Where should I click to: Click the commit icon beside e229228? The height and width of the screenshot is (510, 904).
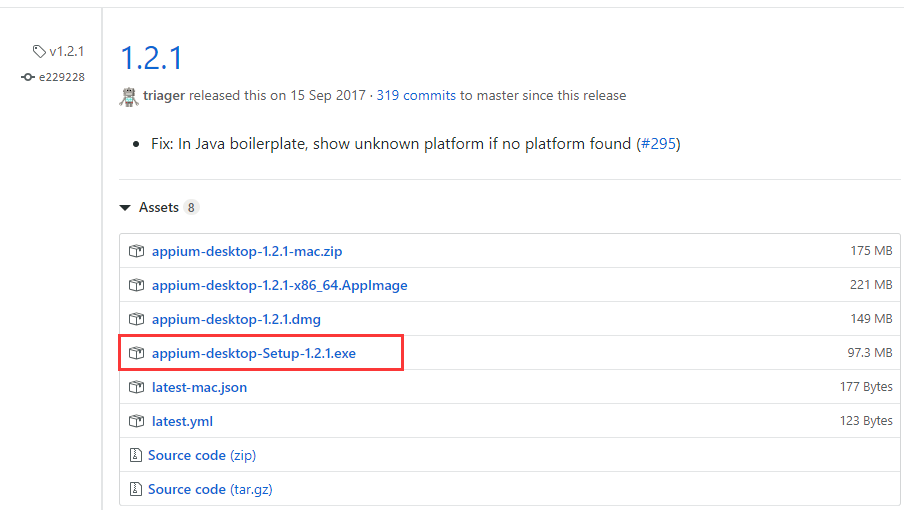[x=28, y=77]
